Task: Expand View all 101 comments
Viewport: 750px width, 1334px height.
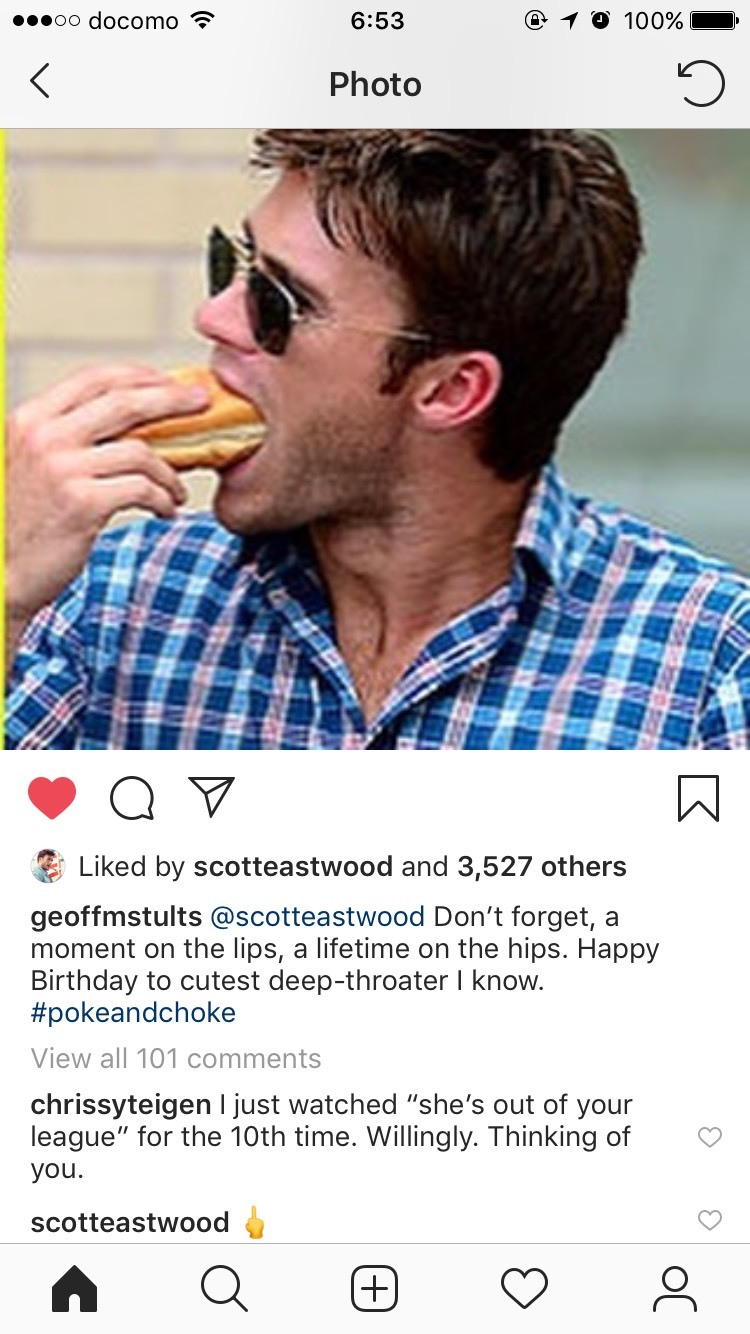Action: [x=176, y=1058]
